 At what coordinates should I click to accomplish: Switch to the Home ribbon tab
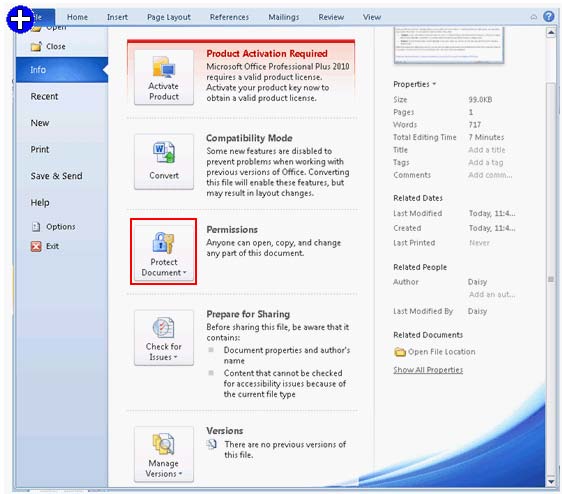tap(77, 17)
